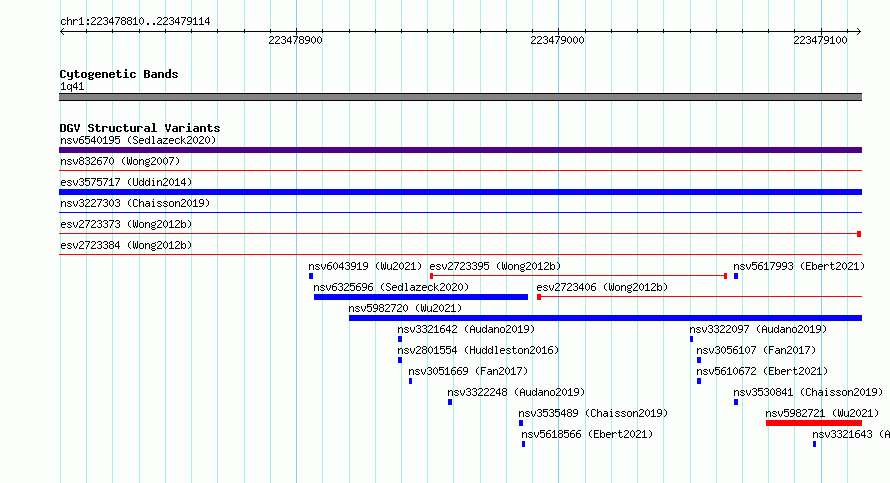The image size is (890, 483).
Task: Select the red esv2723395 variant line
Action: click(x=578, y=276)
